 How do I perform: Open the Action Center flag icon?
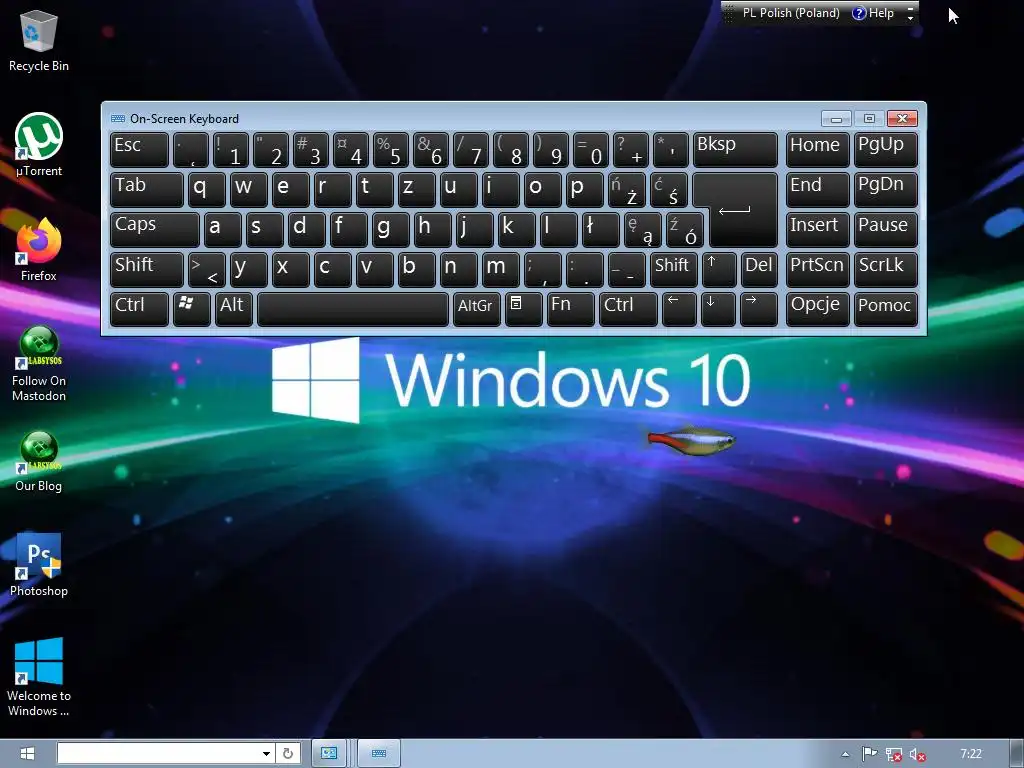(x=869, y=754)
